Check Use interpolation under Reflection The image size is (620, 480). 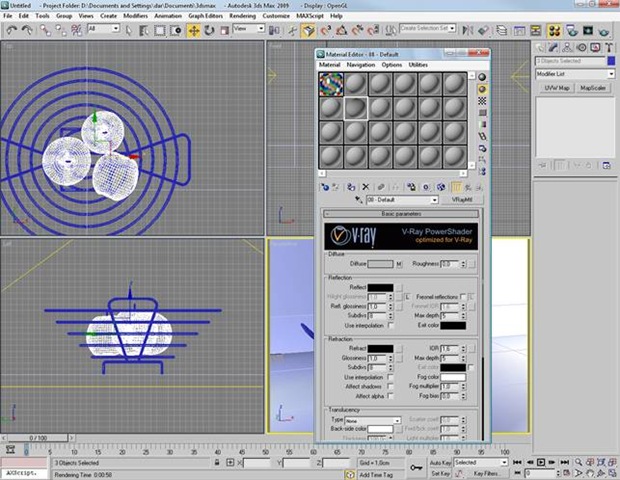tap(391, 325)
